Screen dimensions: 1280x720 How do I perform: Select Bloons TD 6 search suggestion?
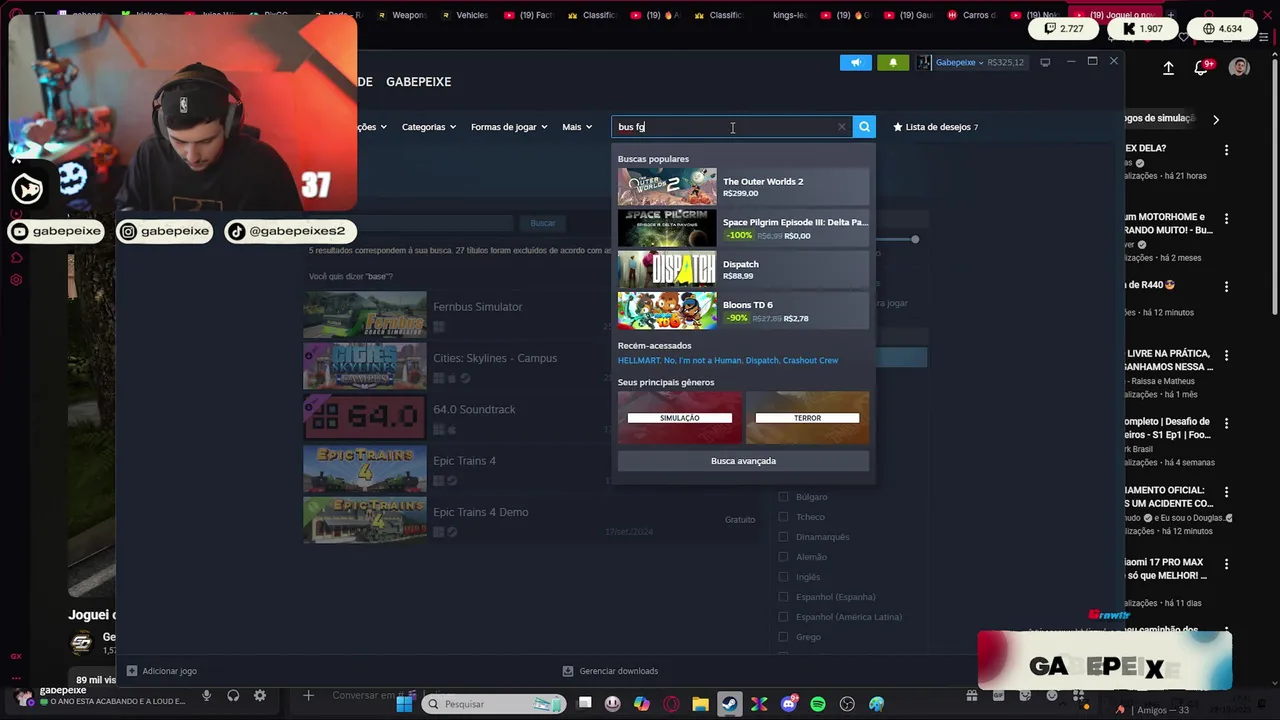[743, 310]
